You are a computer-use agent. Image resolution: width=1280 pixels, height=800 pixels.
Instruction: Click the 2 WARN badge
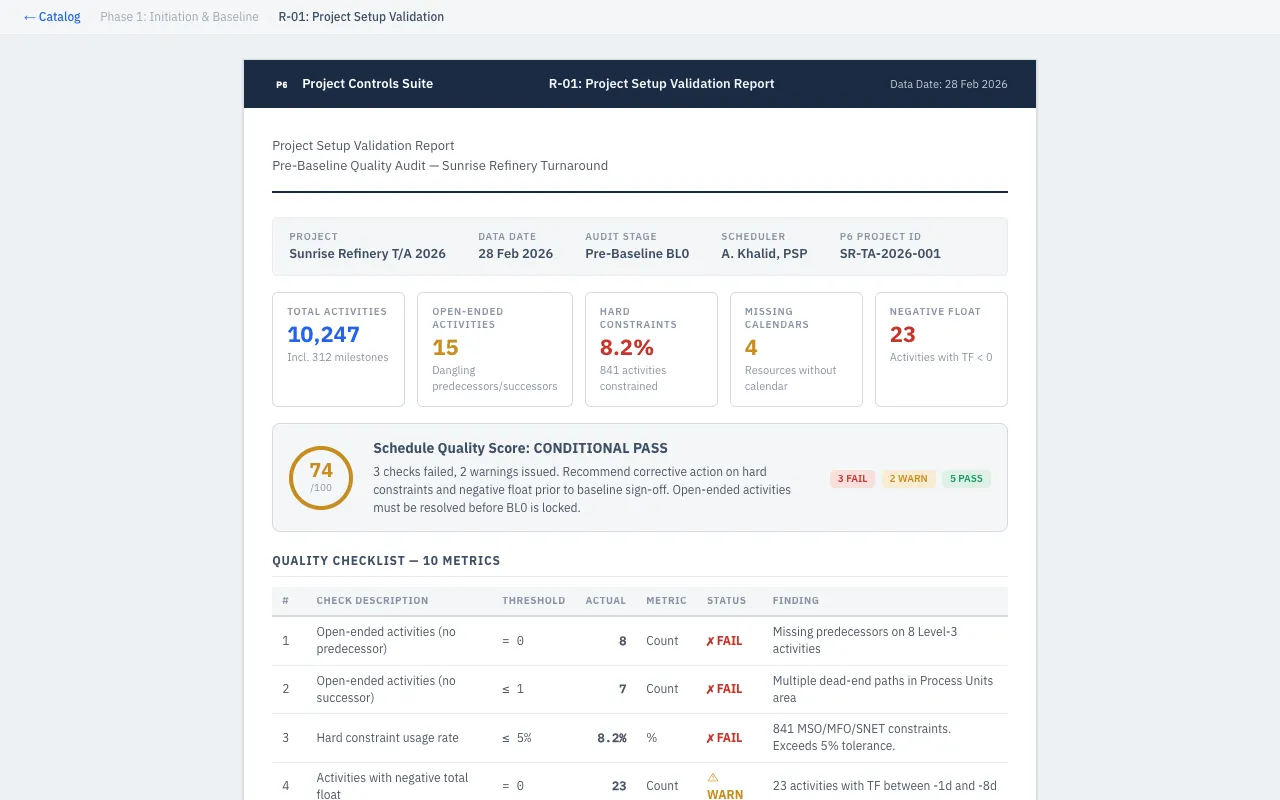pyautogui.click(x=908, y=479)
